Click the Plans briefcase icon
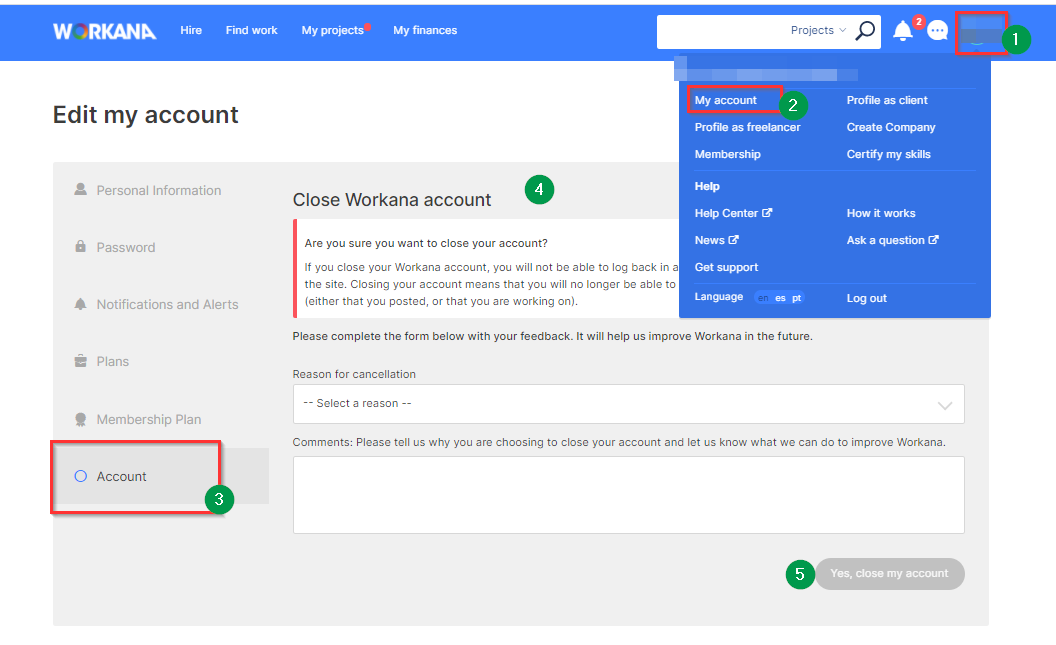This screenshot has width=1056, height=645. pos(80,361)
